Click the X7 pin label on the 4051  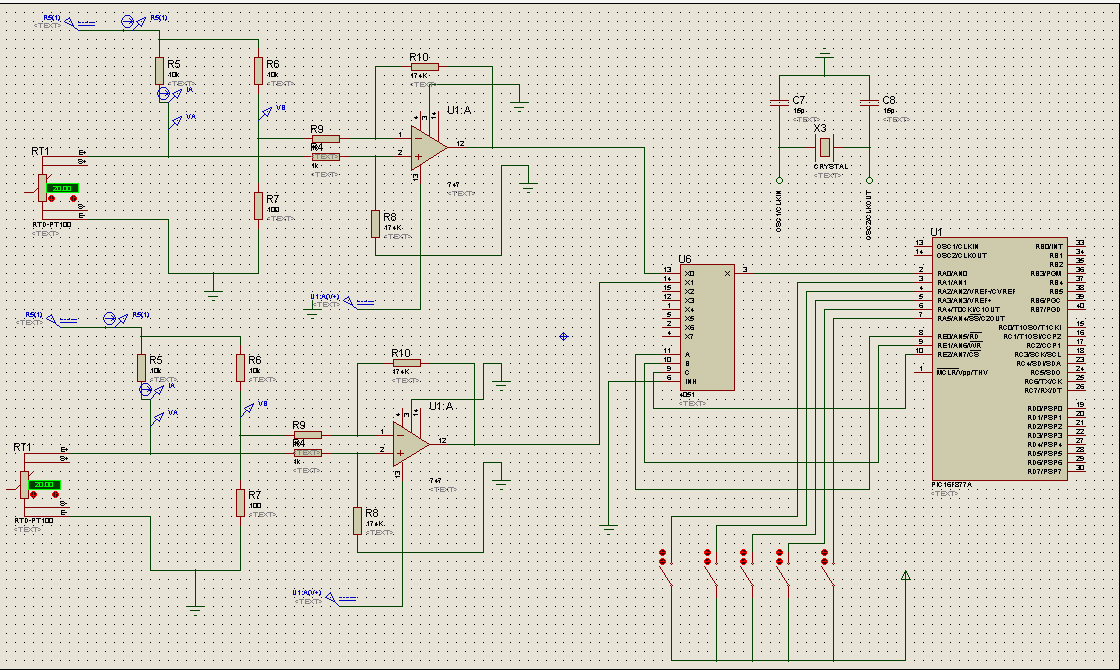689,336
